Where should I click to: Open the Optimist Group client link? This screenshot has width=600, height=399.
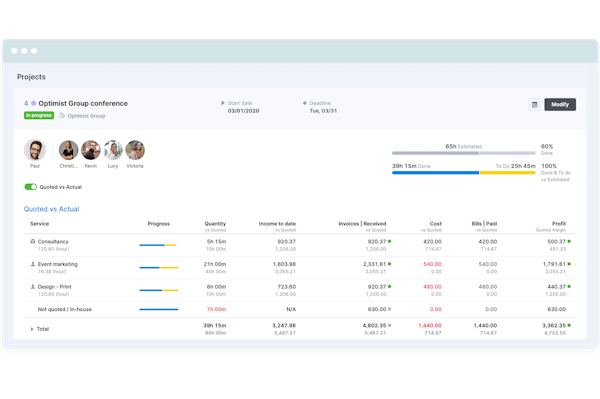click(x=86, y=116)
